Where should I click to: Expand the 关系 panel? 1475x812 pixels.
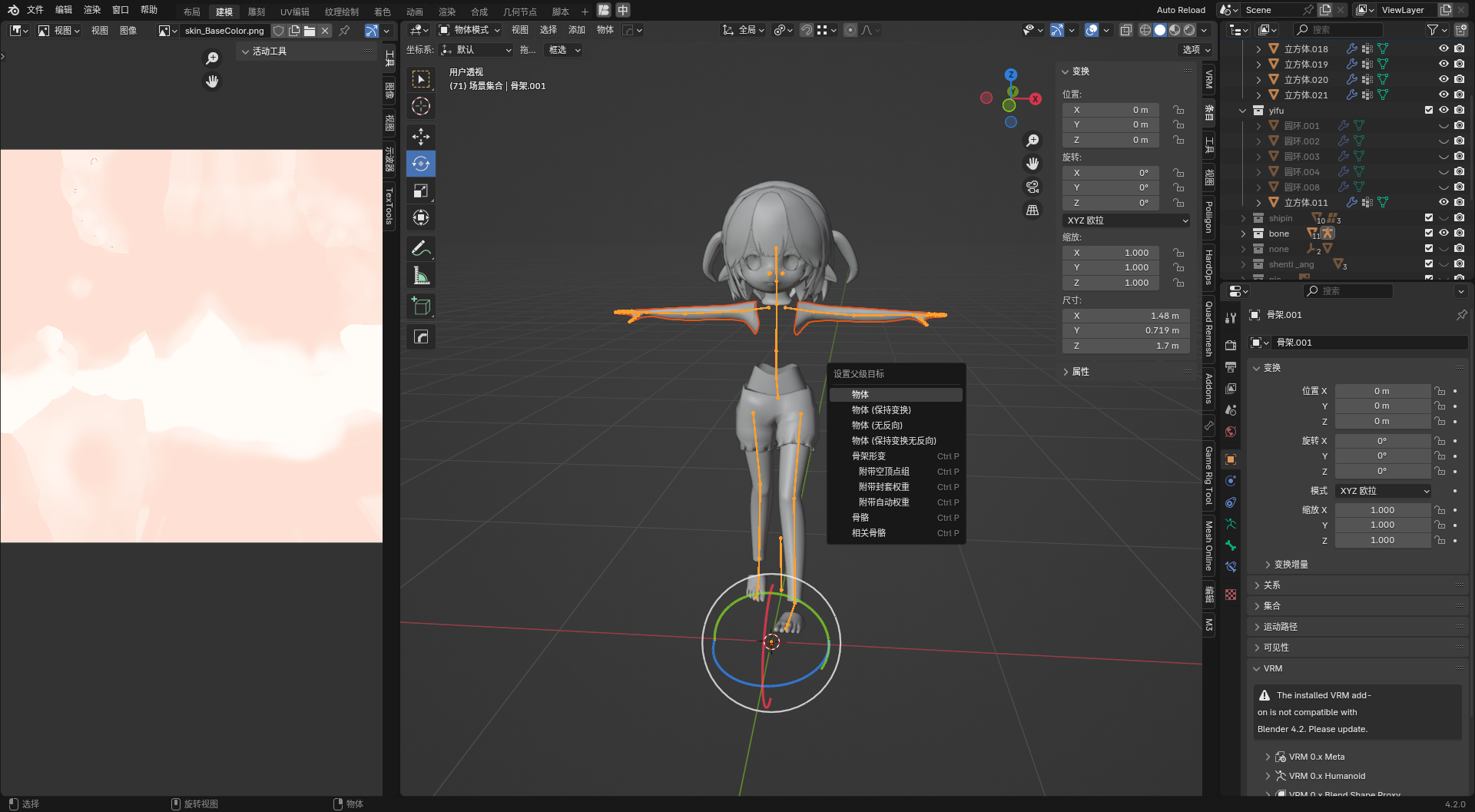1272,585
